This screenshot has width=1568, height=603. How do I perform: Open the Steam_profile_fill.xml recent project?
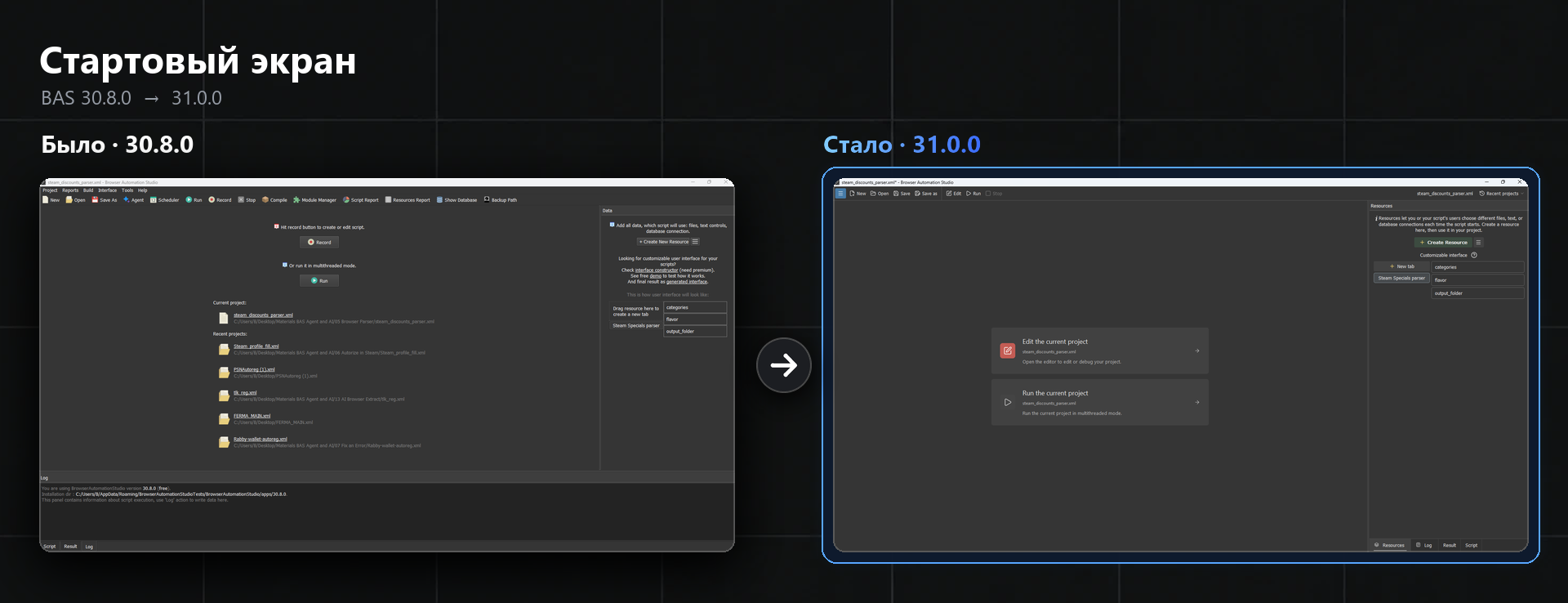(256, 346)
